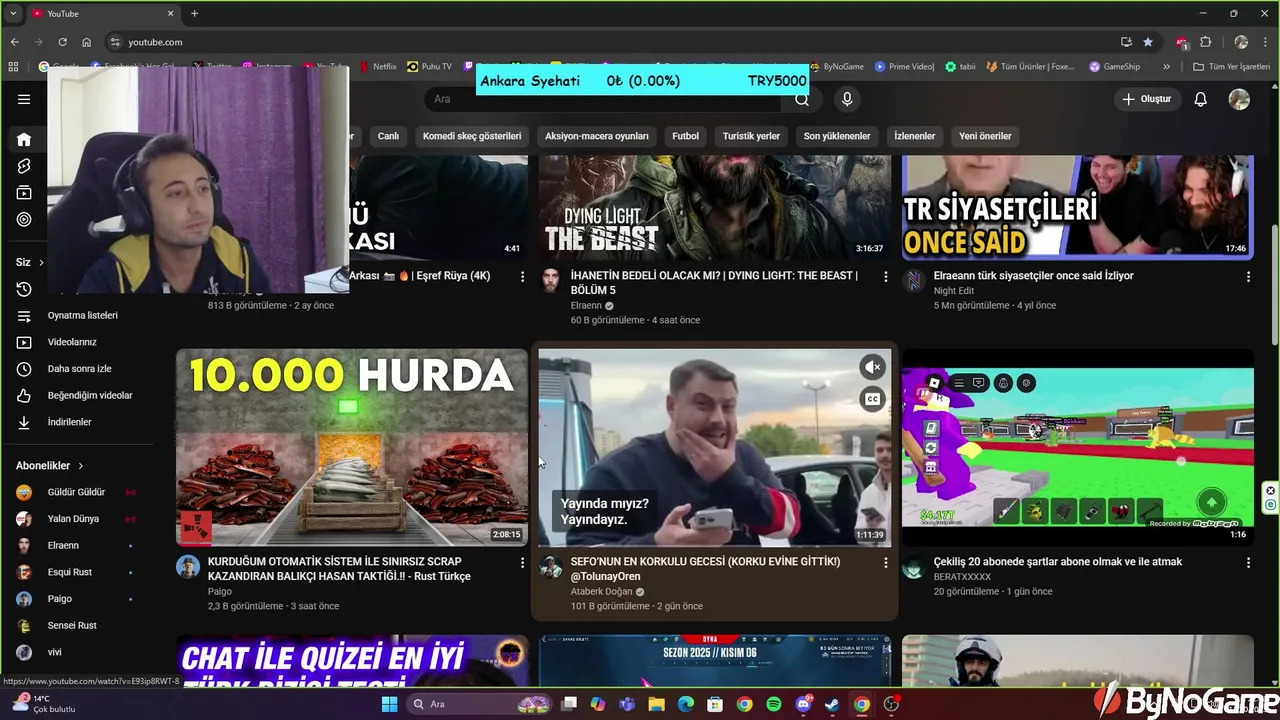The width and height of the screenshot is (1280, 720).
Task: Play the Roblox Çekiliş video thumbnail
Action: click(x=1077, y=447)
